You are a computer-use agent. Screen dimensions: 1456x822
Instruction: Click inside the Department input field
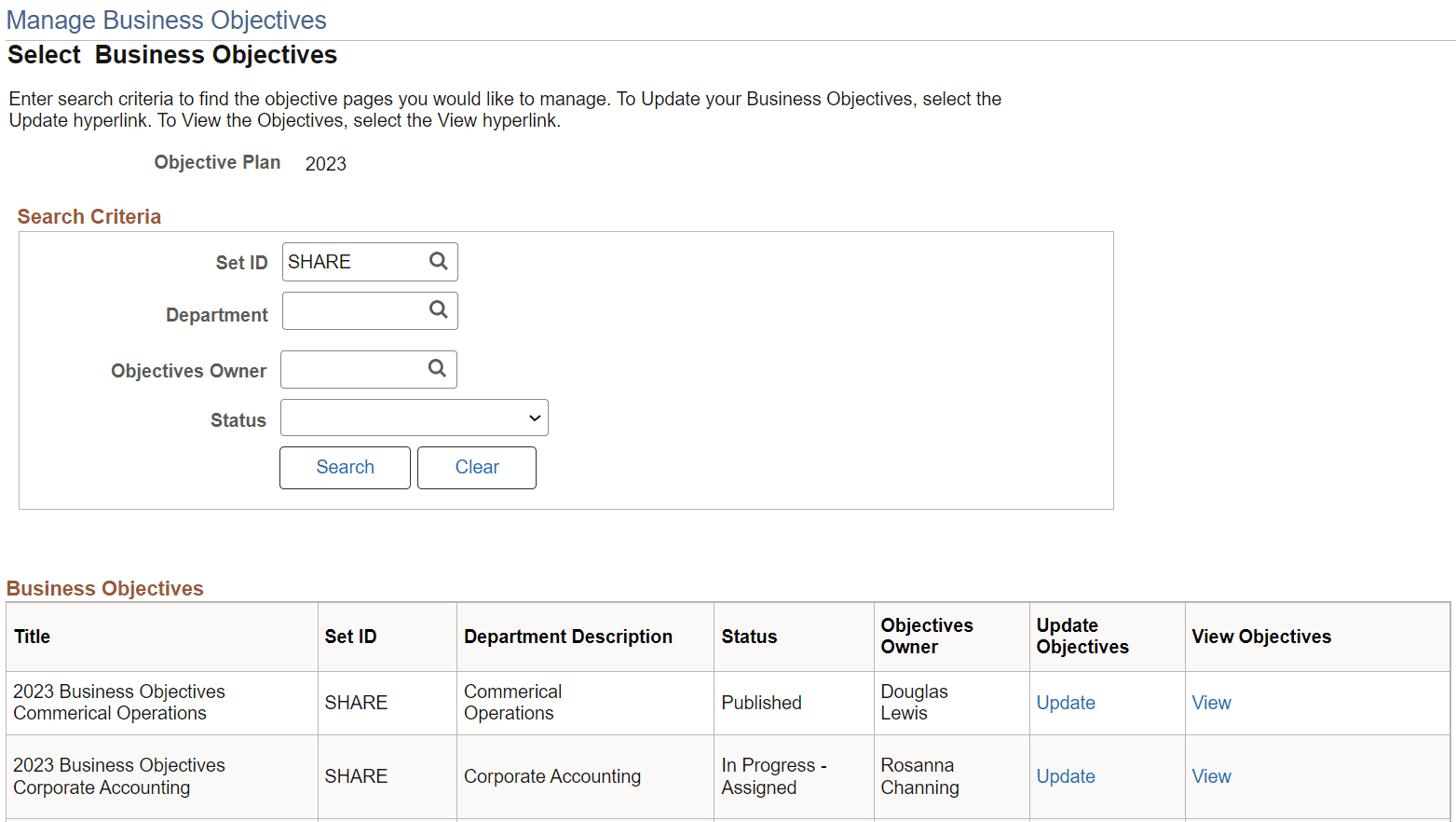point(354,310)
